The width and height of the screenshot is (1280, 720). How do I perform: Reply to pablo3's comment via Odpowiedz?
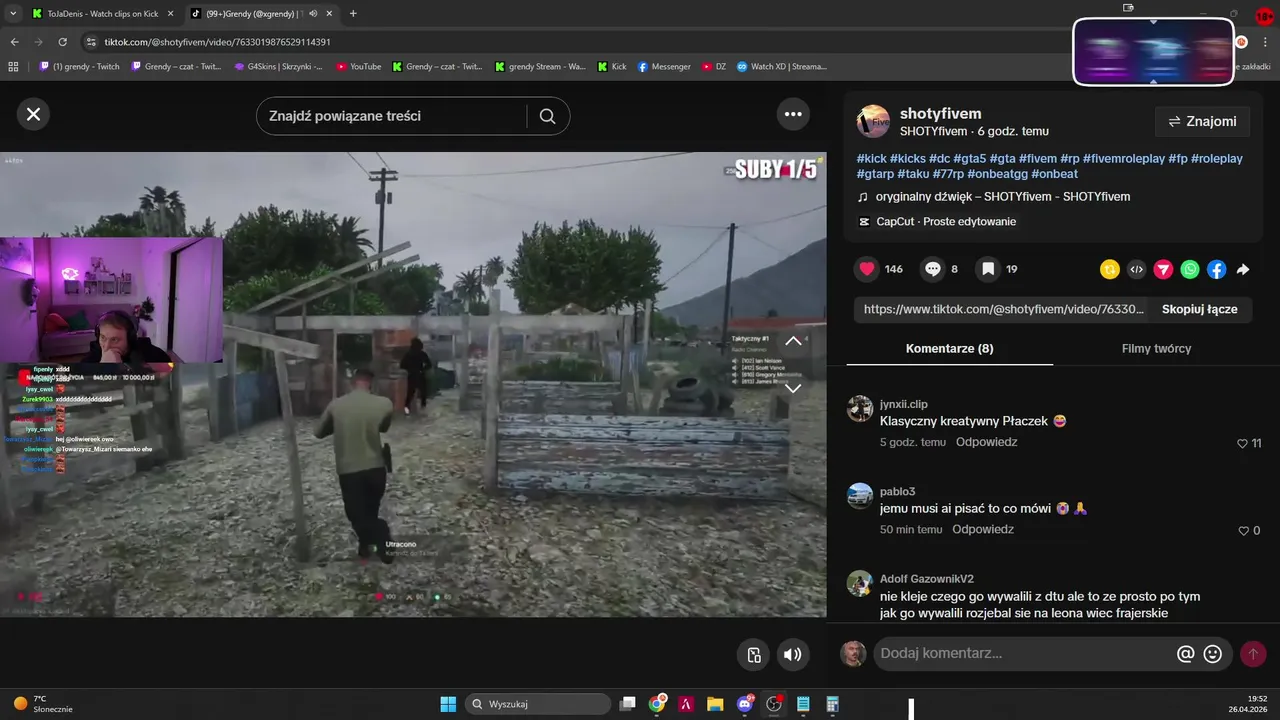coord(983,530)
